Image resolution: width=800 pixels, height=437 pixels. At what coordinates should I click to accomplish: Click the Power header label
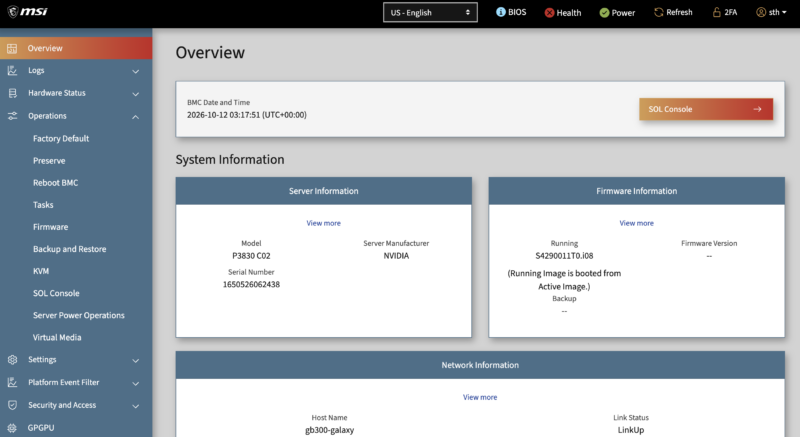tap(623, 13)
